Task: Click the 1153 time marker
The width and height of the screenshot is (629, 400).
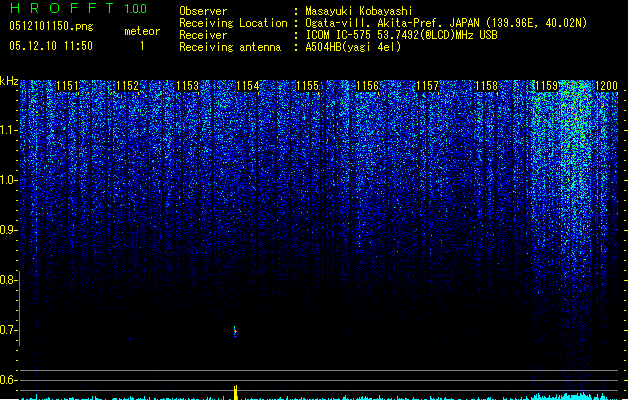Action: point(187,86)
